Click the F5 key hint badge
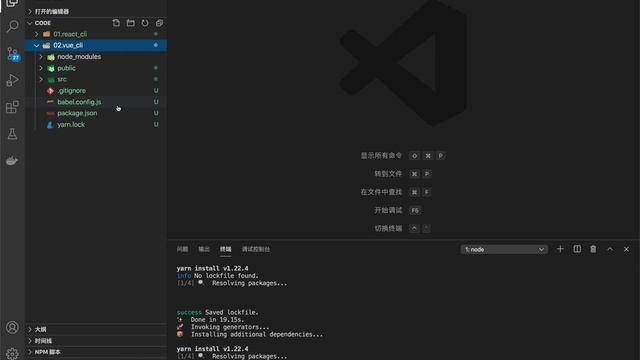This screenshot has height=360, width=640. coord(415,211)
